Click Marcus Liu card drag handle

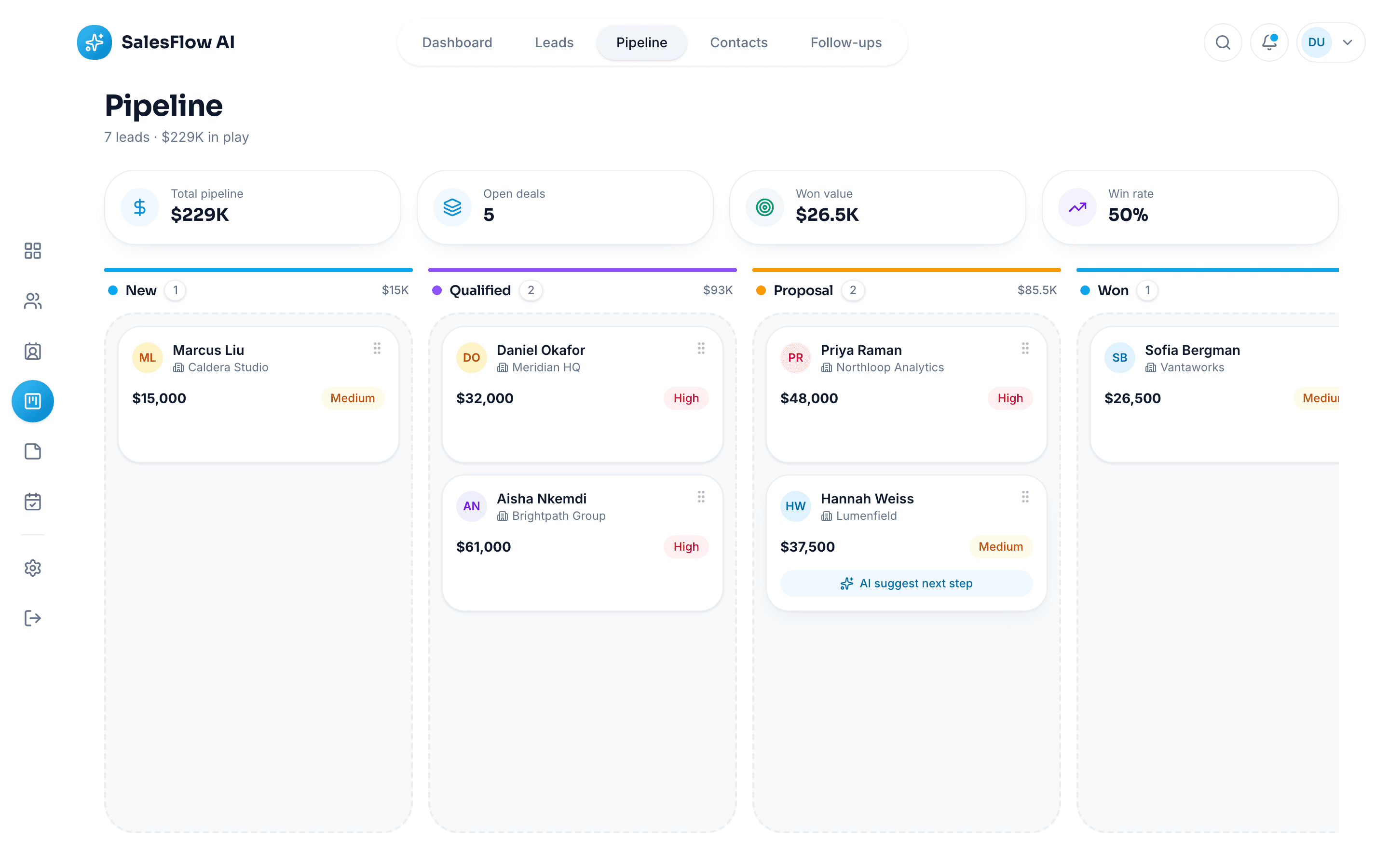tap(377, 349)
